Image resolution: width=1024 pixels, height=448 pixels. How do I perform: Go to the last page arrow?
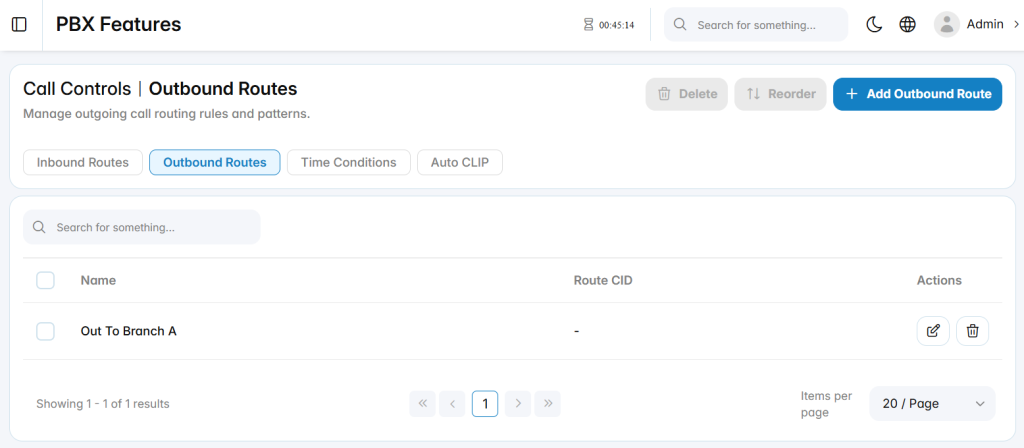[547, 404]
